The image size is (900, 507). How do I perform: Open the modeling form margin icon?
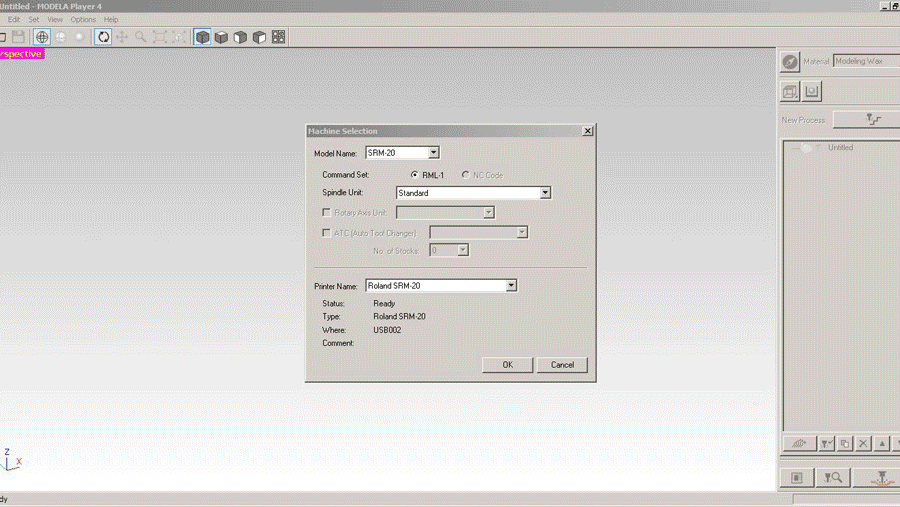click(x=812, y=91)
